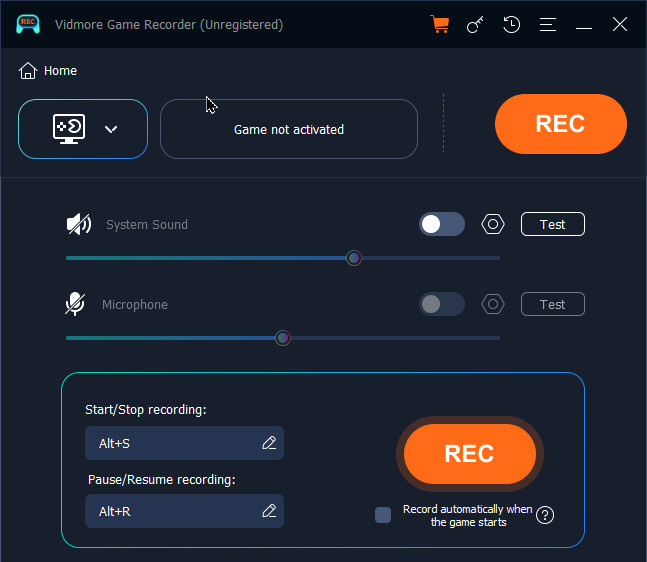Start recording with the top REC button
Viewport: 647px width, 562px height.
[560, 124]
